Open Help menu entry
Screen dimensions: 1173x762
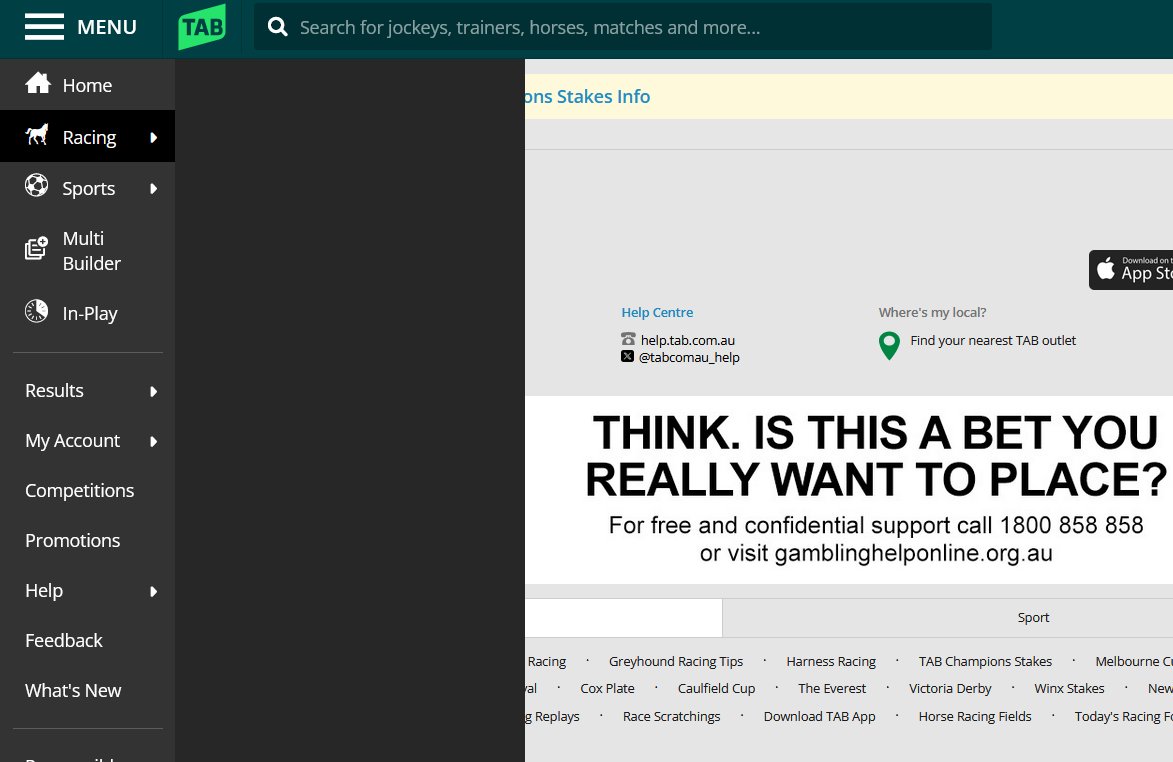click(88, 591)
